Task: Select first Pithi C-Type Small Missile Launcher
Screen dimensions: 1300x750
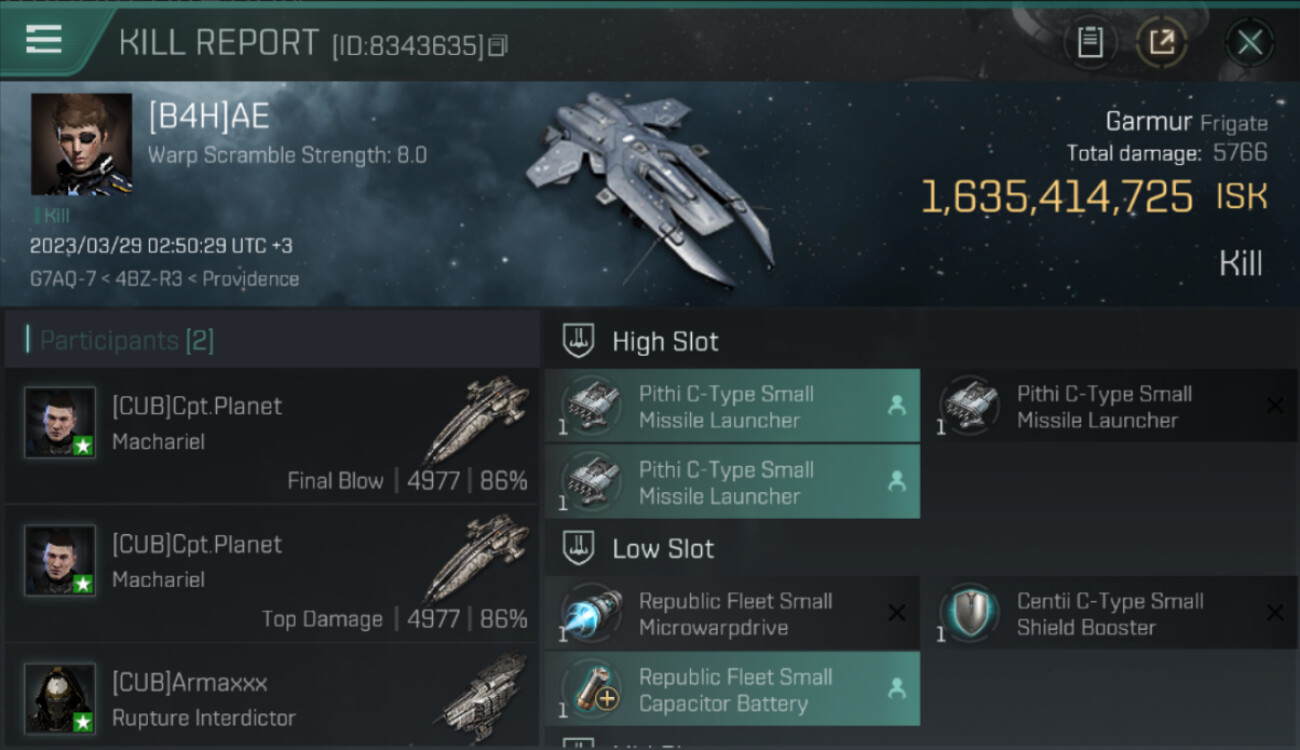Action: (732, 406)
